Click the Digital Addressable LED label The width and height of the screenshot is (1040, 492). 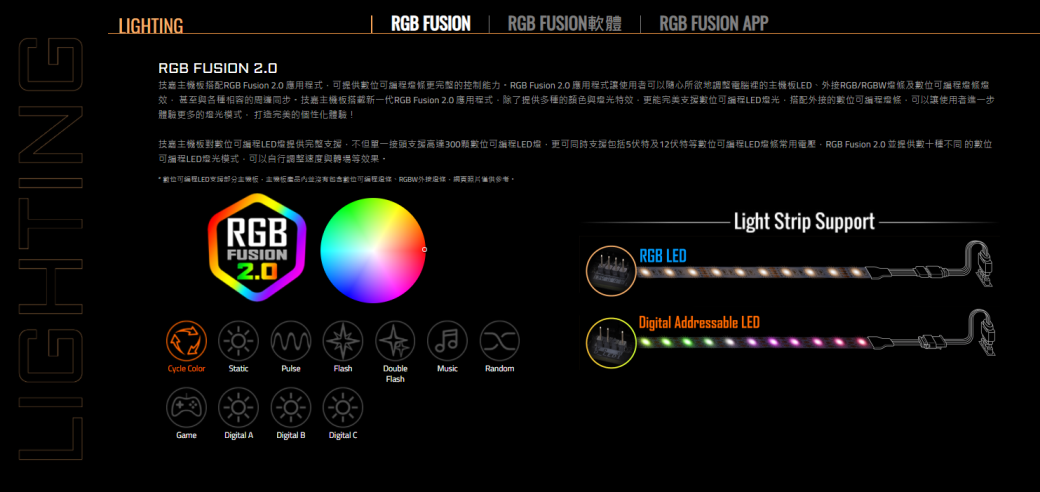point(699,322)
